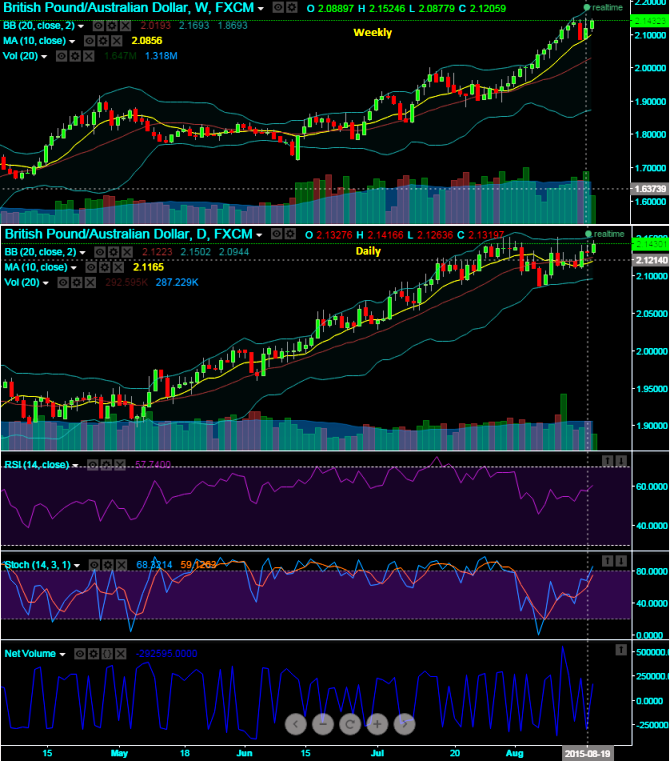Viewport: 670px width, 761px height.
Task: Toggle visibility eye of weekly chart series
Action: tap(278, 8)
